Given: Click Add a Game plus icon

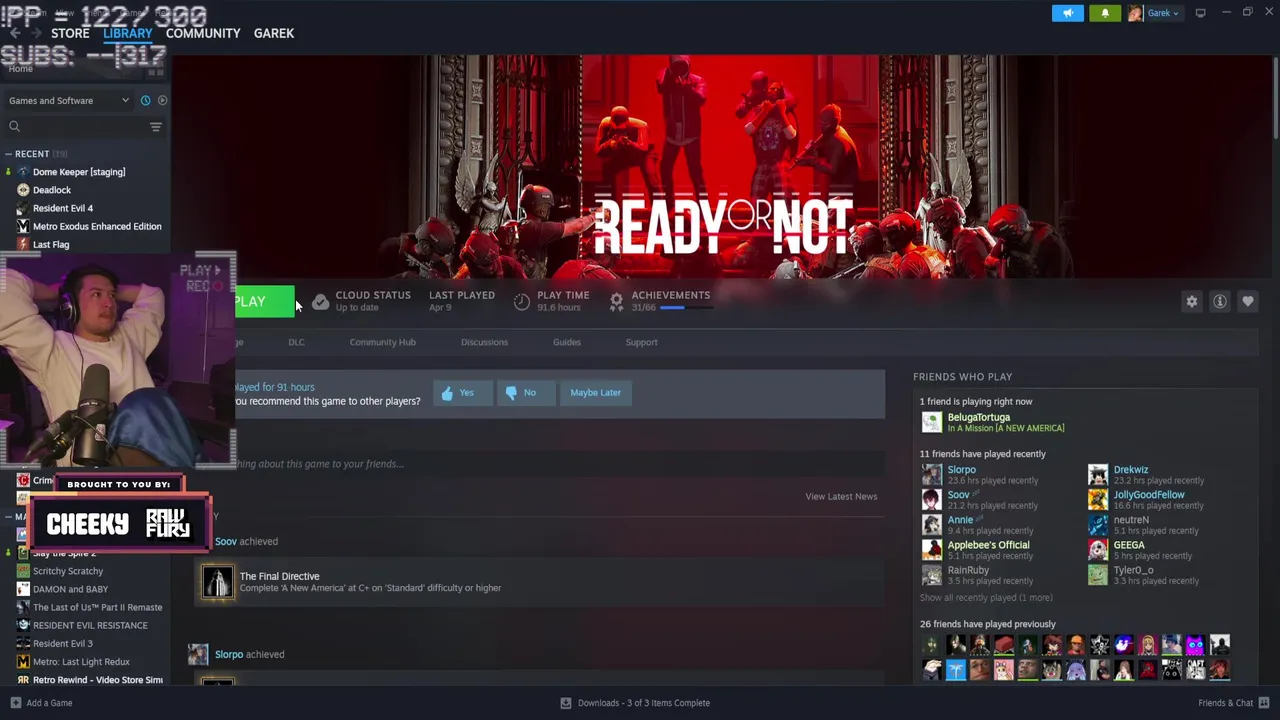Looking at the screenshot, I should (x=15, y=703).
